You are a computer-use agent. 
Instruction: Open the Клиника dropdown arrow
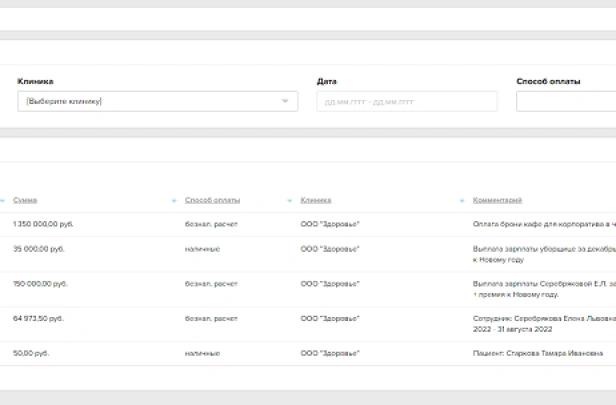pyautogui.click(x=285, y=101)
